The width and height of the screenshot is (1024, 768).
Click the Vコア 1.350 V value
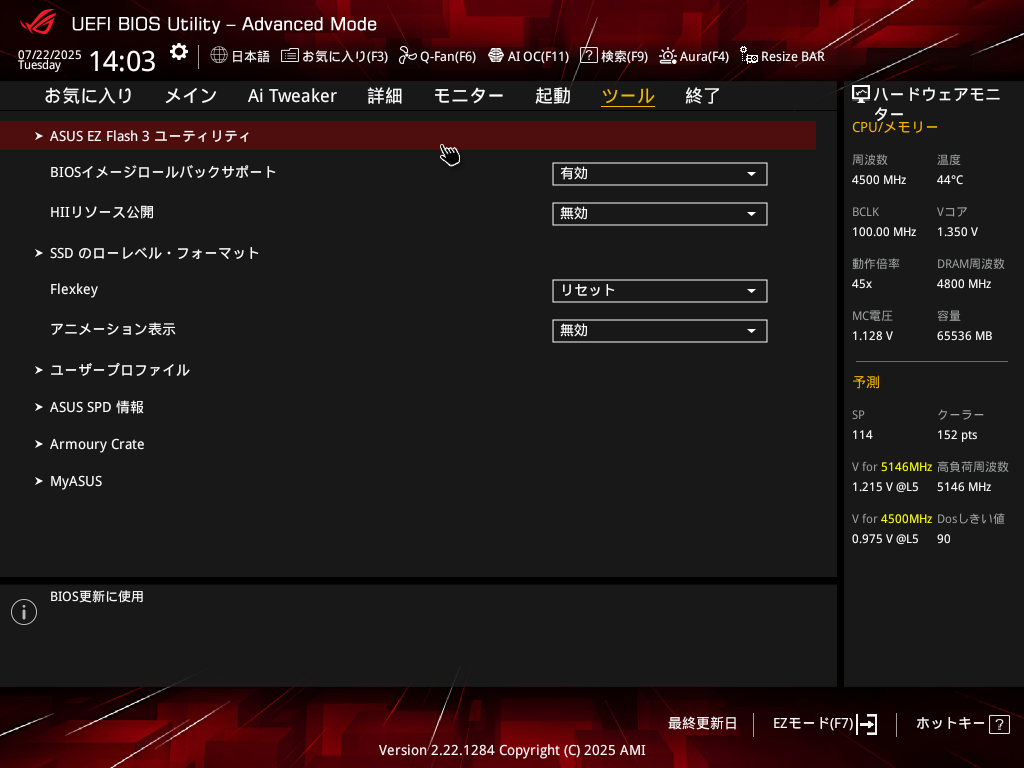957,232
